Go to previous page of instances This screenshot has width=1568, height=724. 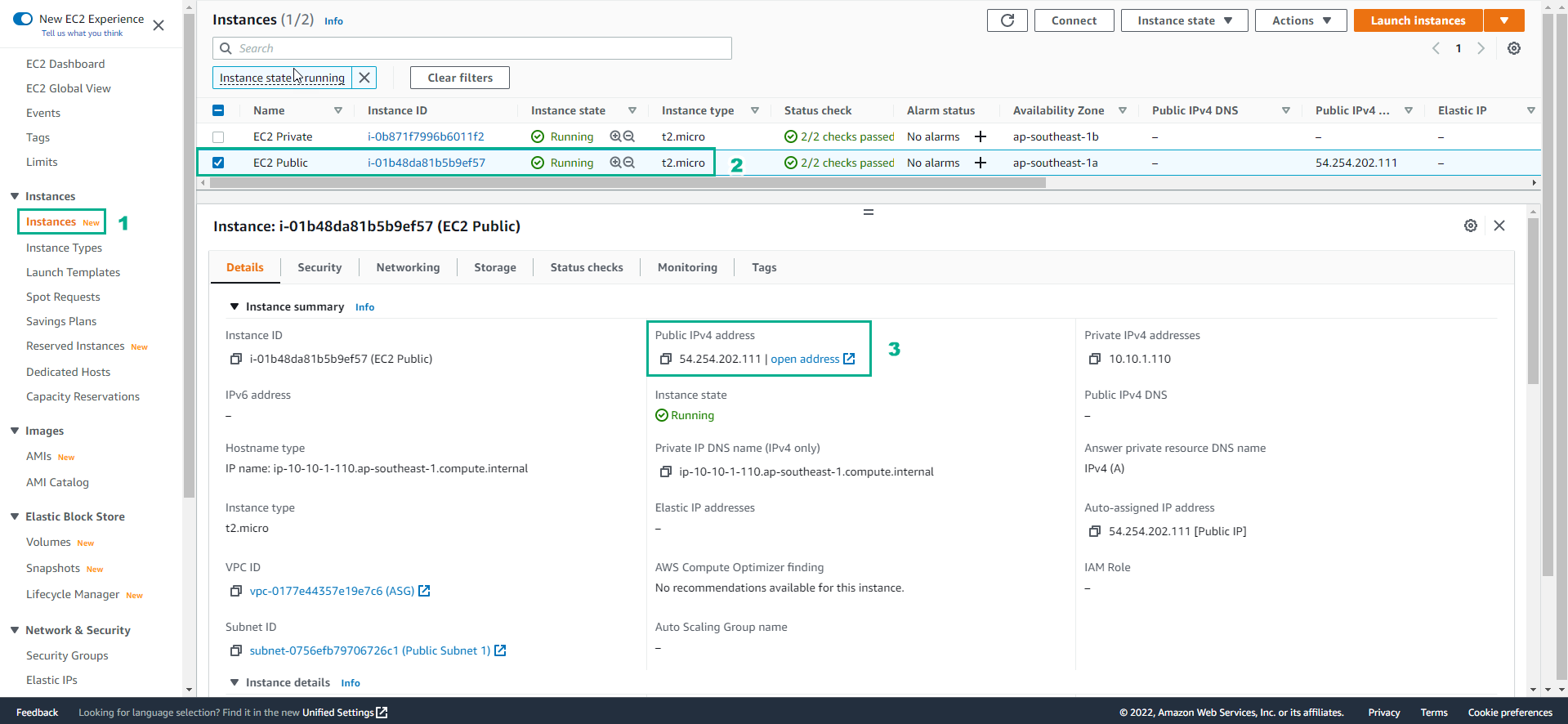(x=1436, y=48)
